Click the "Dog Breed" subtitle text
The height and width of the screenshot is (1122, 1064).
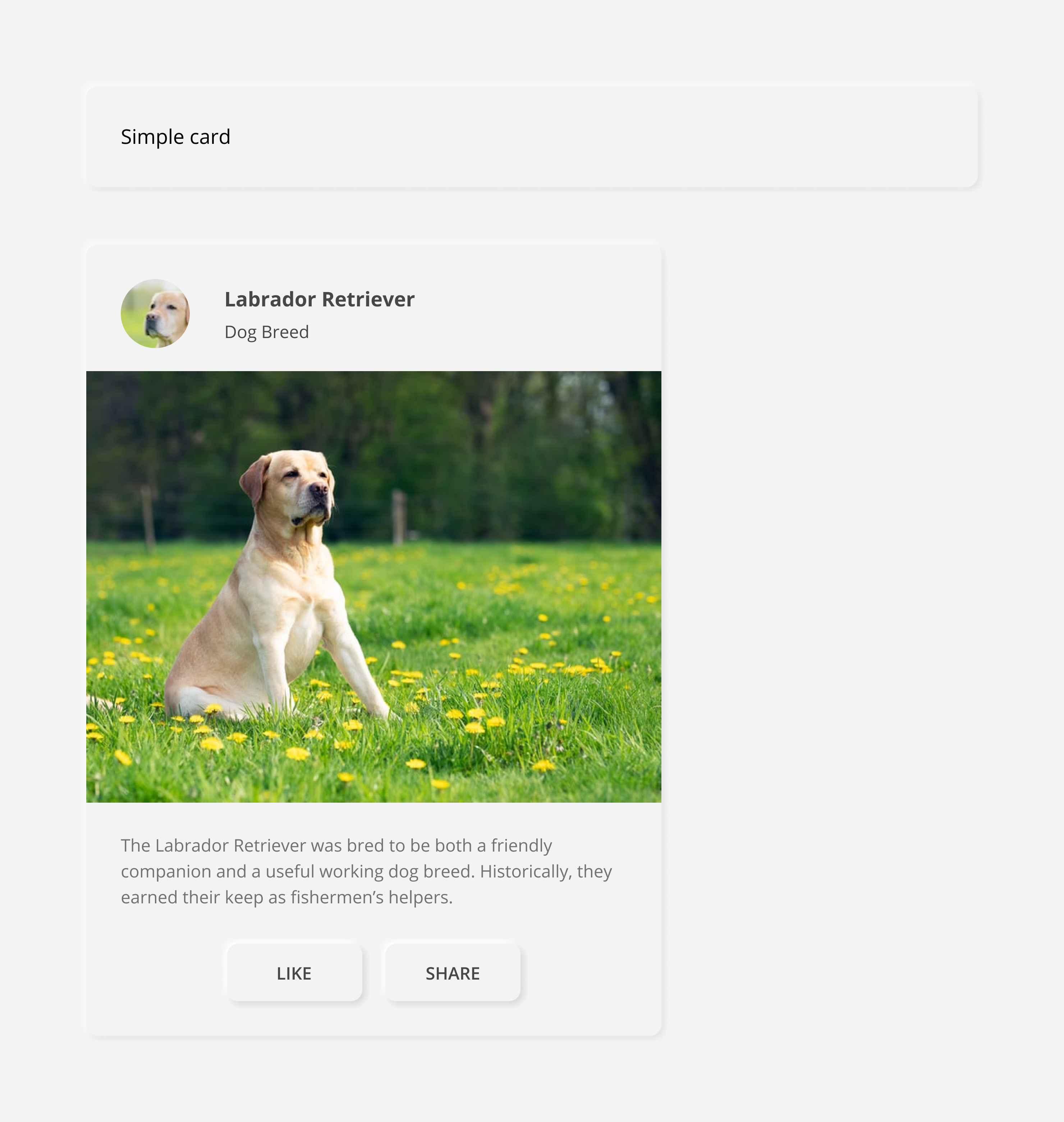(x=267, y=332)
